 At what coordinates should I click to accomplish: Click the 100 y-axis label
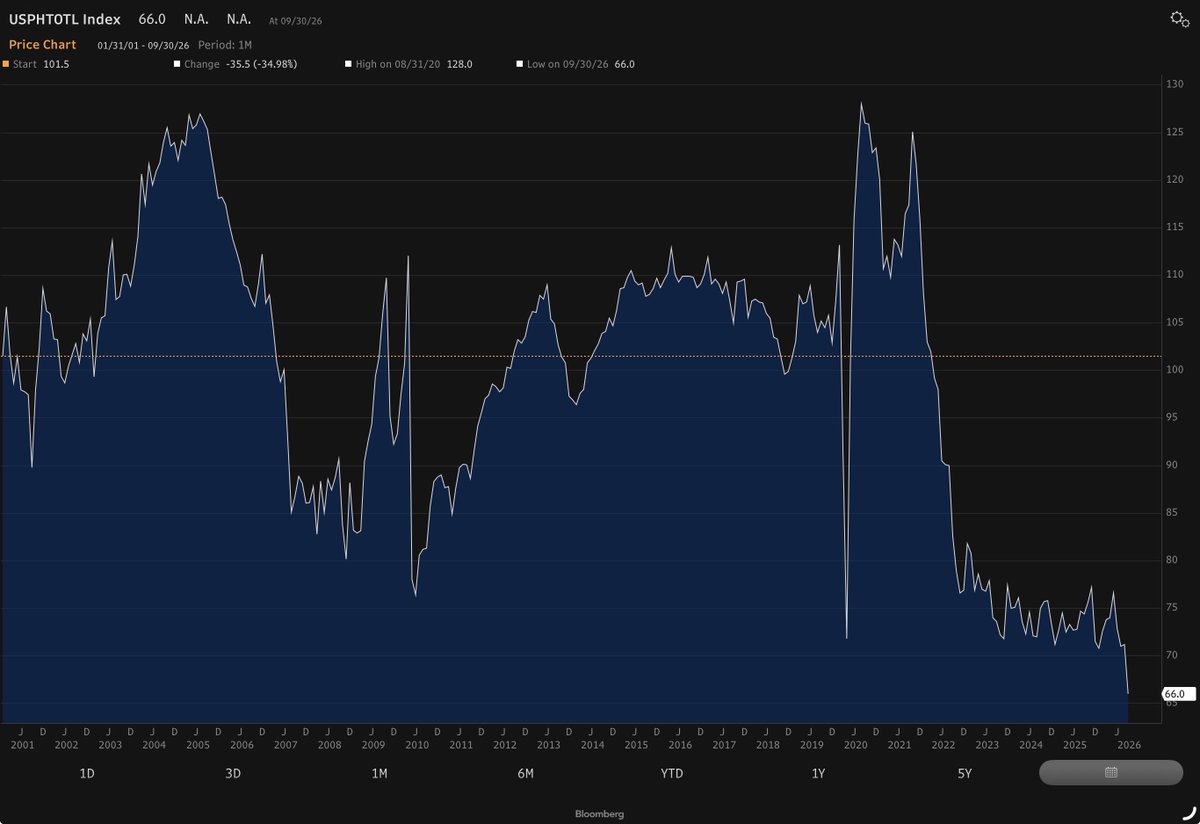(1174, 370)
